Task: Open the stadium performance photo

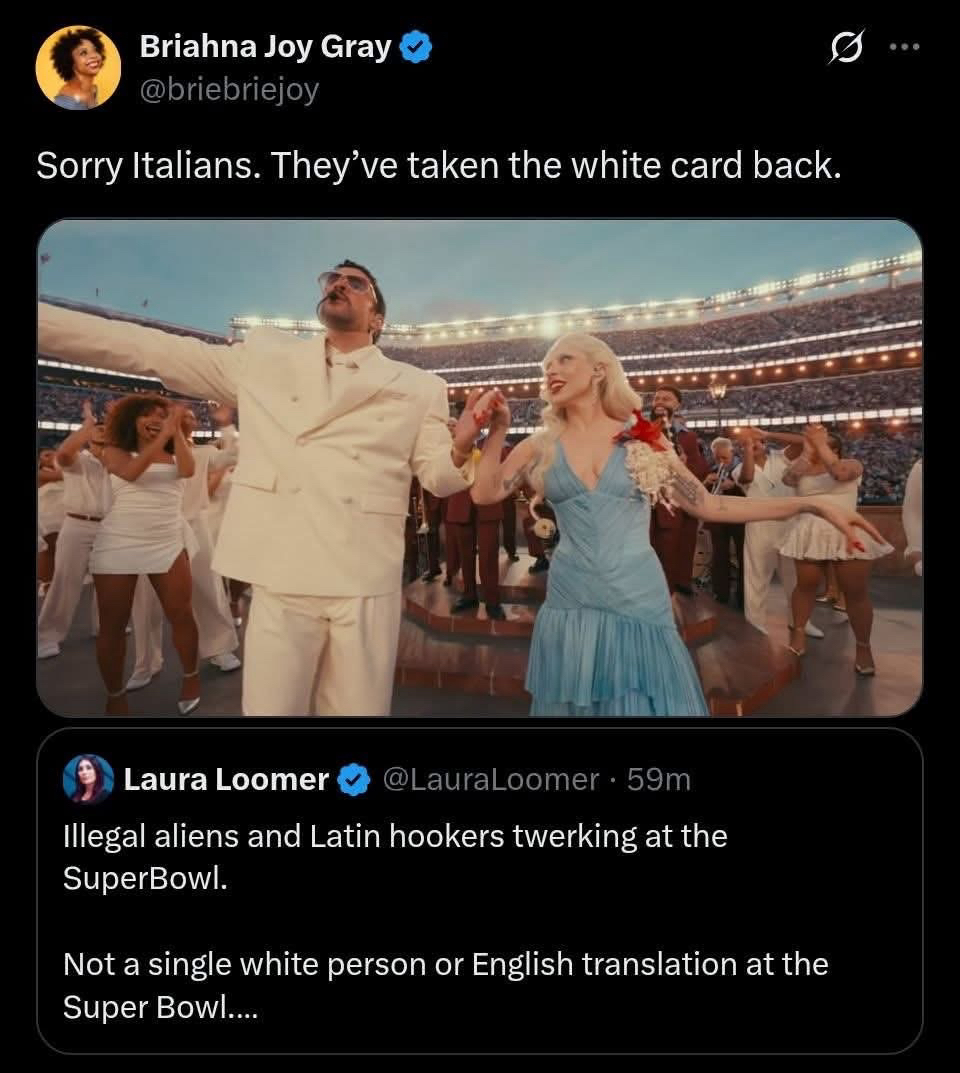Action: 479,467
